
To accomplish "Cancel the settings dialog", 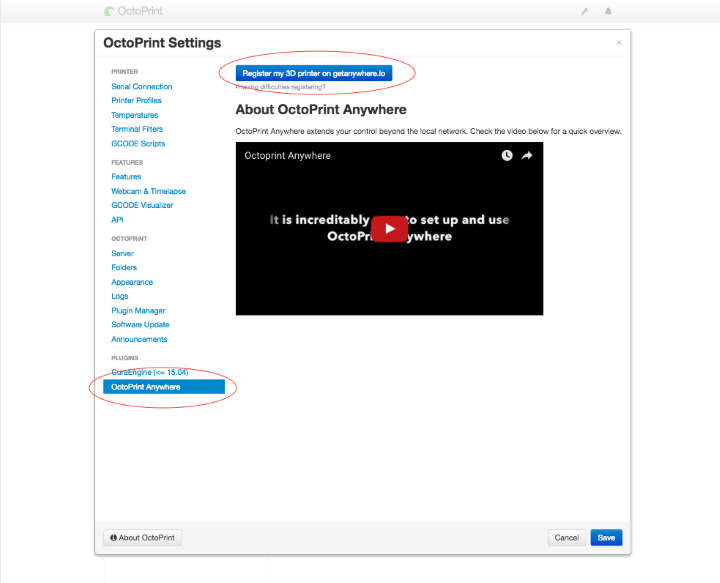I will point(567,538).
